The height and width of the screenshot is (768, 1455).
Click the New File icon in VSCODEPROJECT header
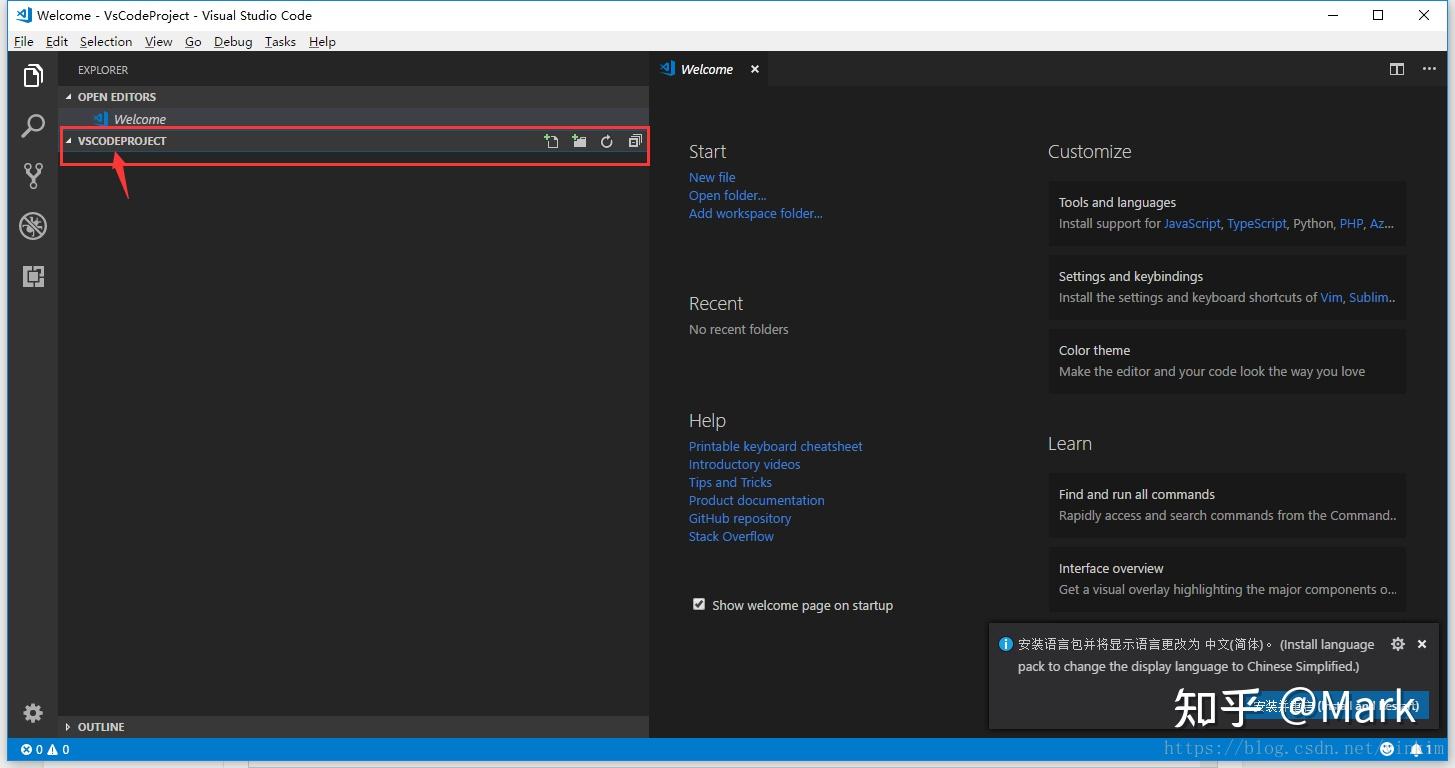tap(551, 141)
